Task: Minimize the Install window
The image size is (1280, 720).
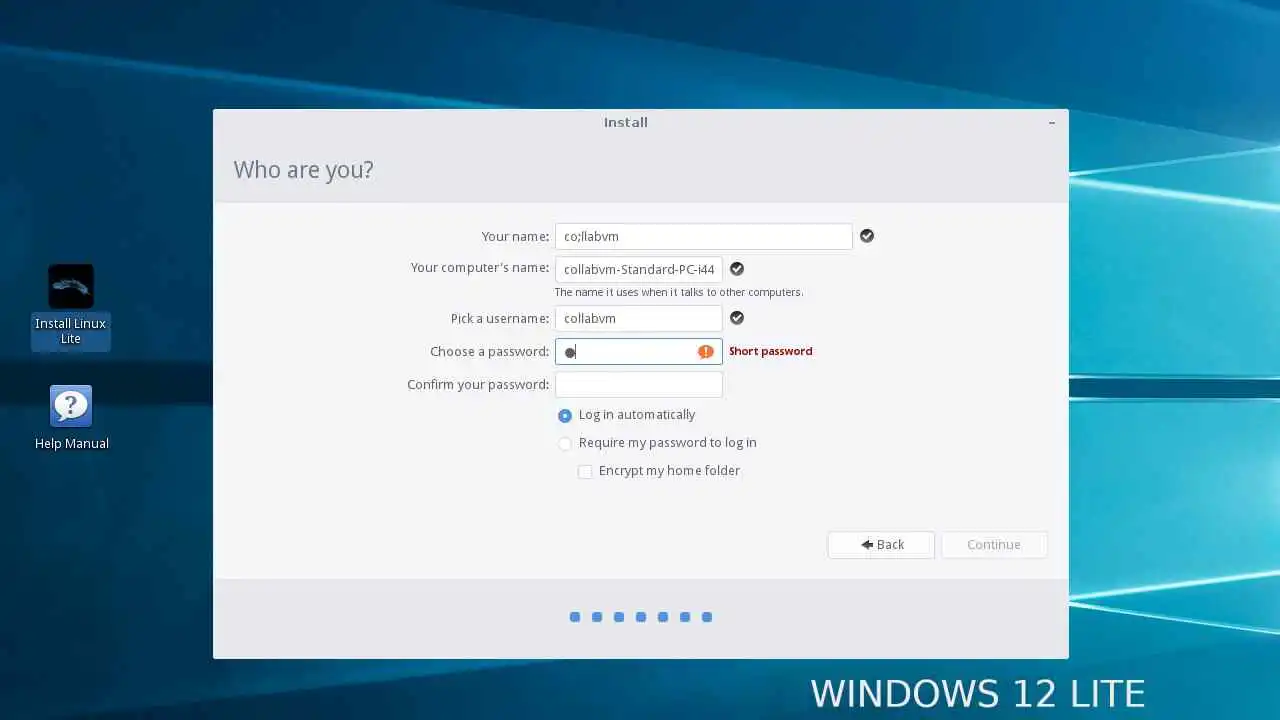Action: pyautogui.click(x=1051, y=122)
